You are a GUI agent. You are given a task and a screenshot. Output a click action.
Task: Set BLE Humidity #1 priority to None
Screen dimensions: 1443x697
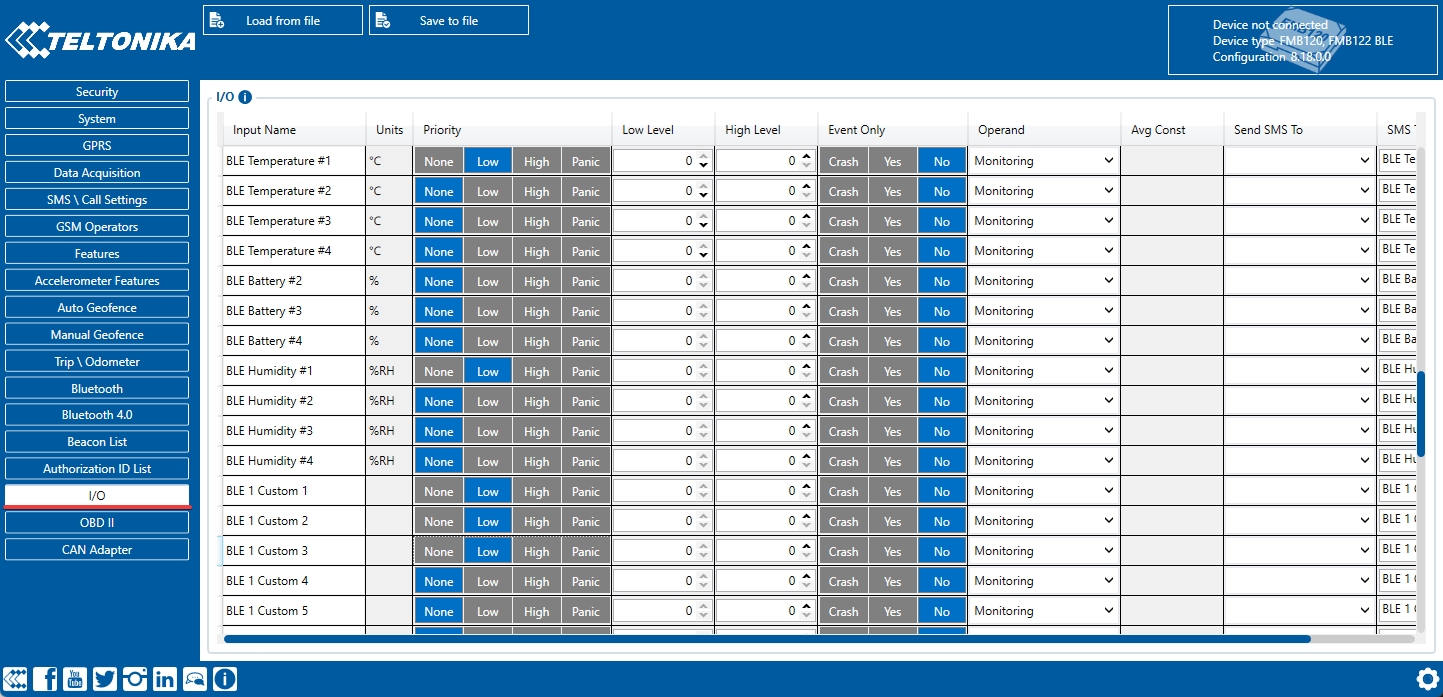tap(439, 370)
